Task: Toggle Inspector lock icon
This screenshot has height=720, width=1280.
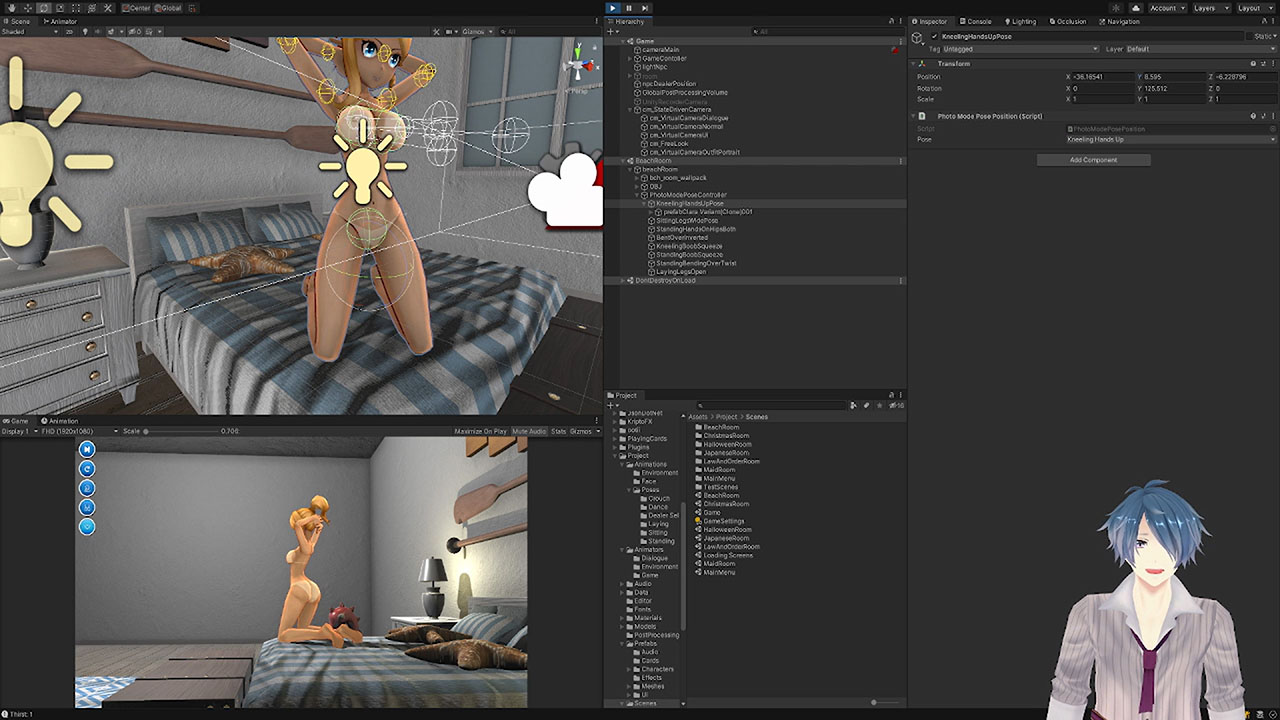Action: point(1263,21)
